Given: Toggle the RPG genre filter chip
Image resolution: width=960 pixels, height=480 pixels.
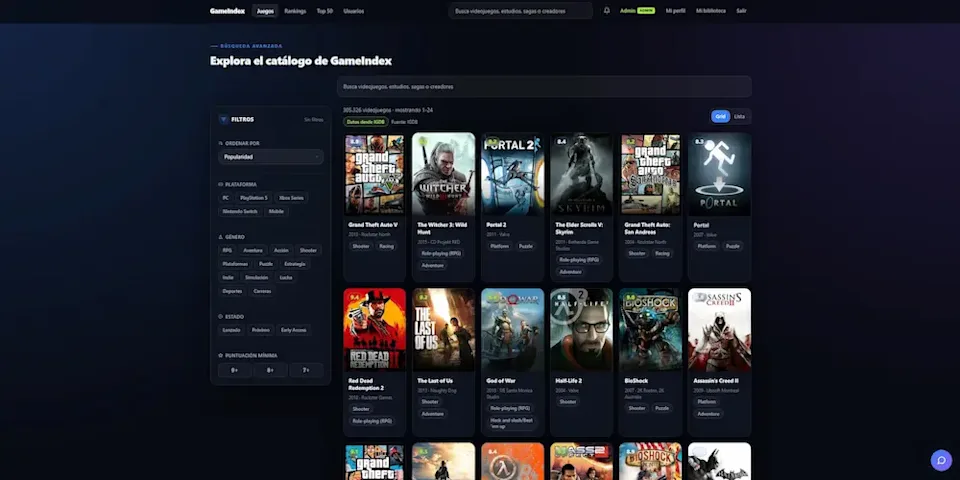Looking at the screenshot, I should 227,250.
